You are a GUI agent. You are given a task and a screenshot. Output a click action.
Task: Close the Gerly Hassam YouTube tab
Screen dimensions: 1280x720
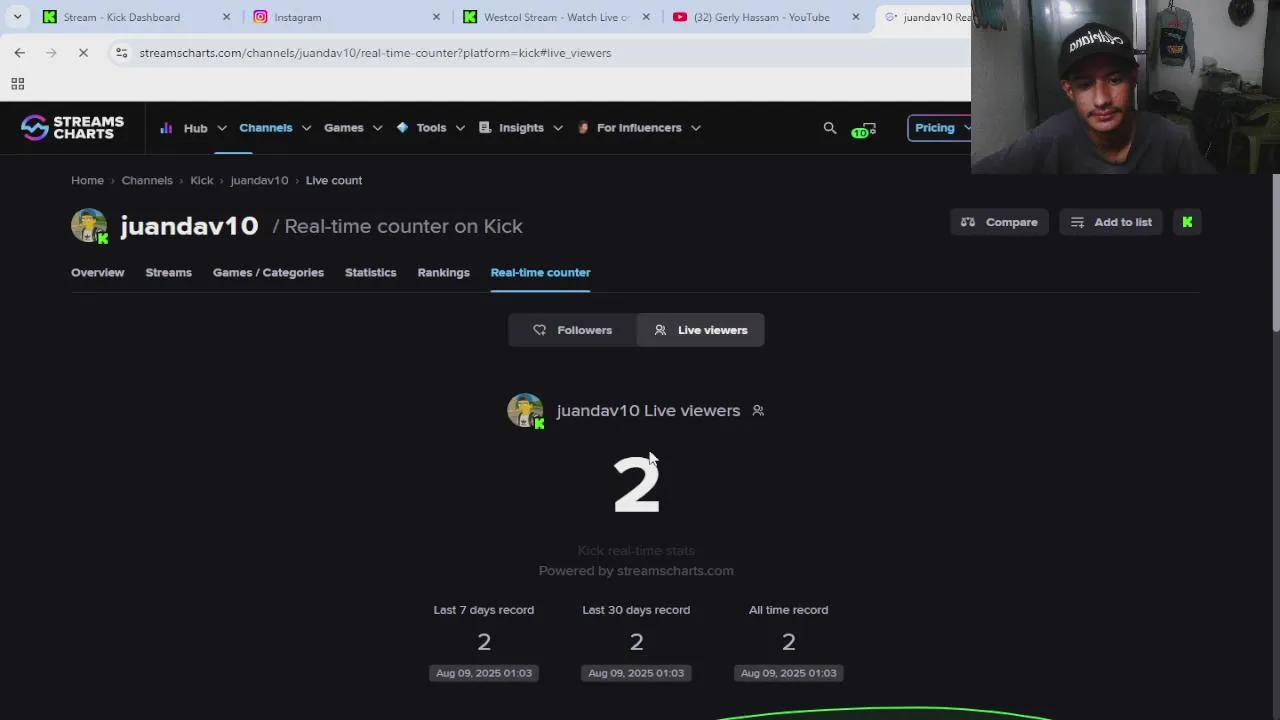[x=856, y=17]
